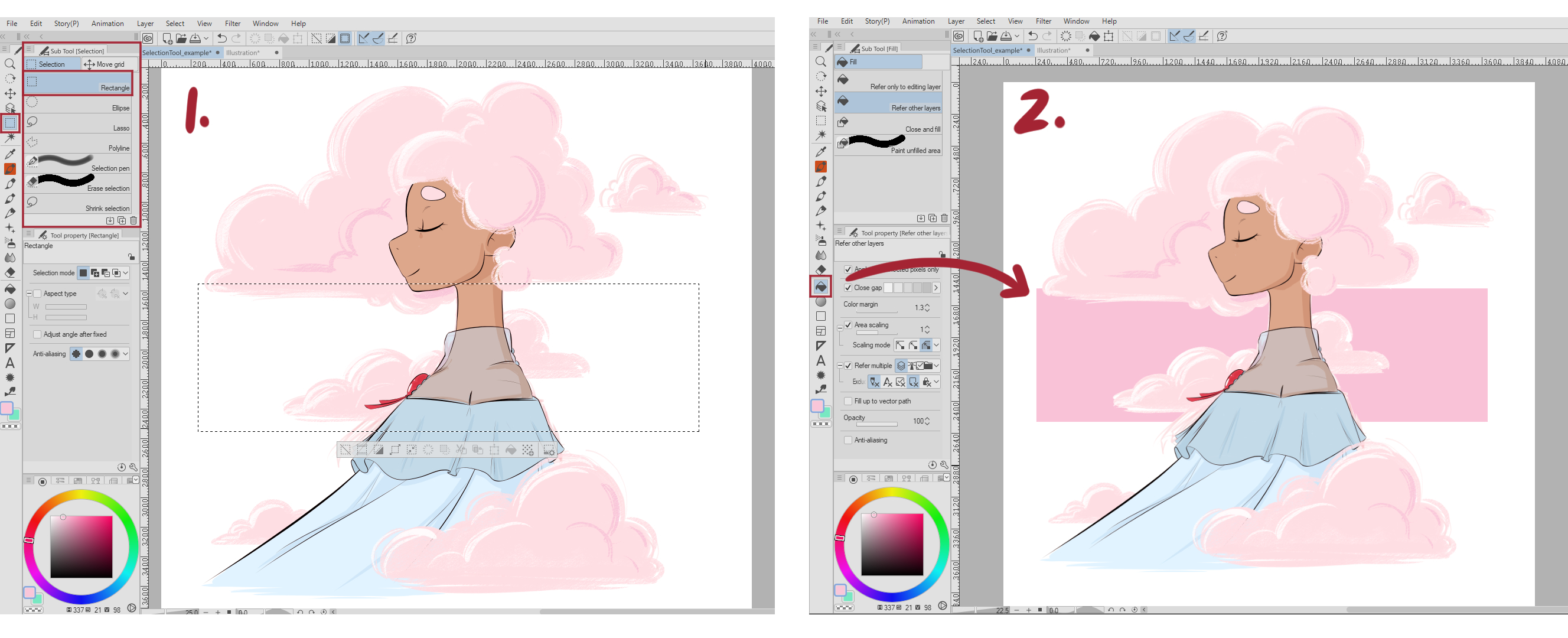Click the Undo arrow in left window toolbar
This screenshot has width=1568, height=638.
[x=222, y=38]
